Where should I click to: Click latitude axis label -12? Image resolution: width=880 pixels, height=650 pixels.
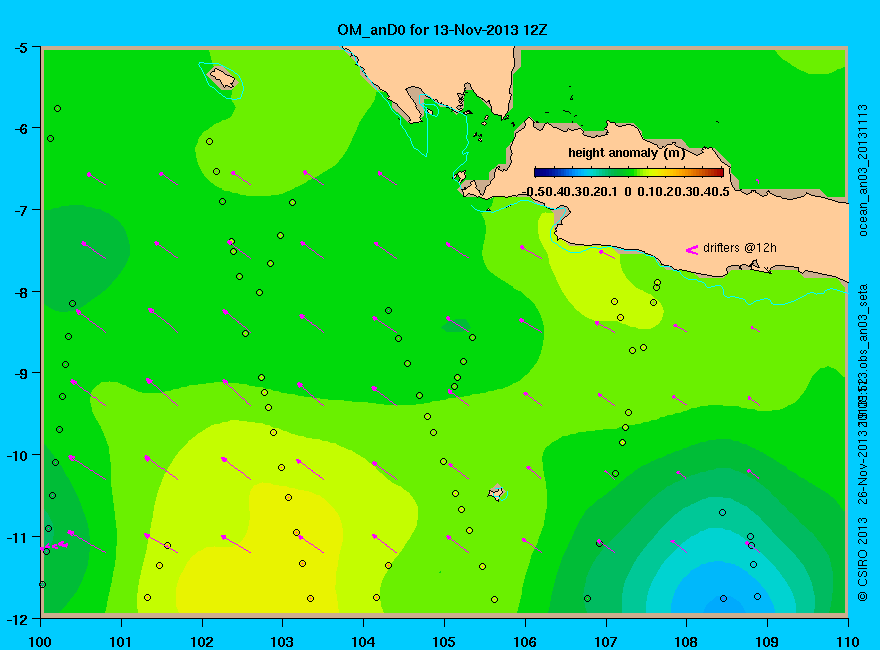17,619
